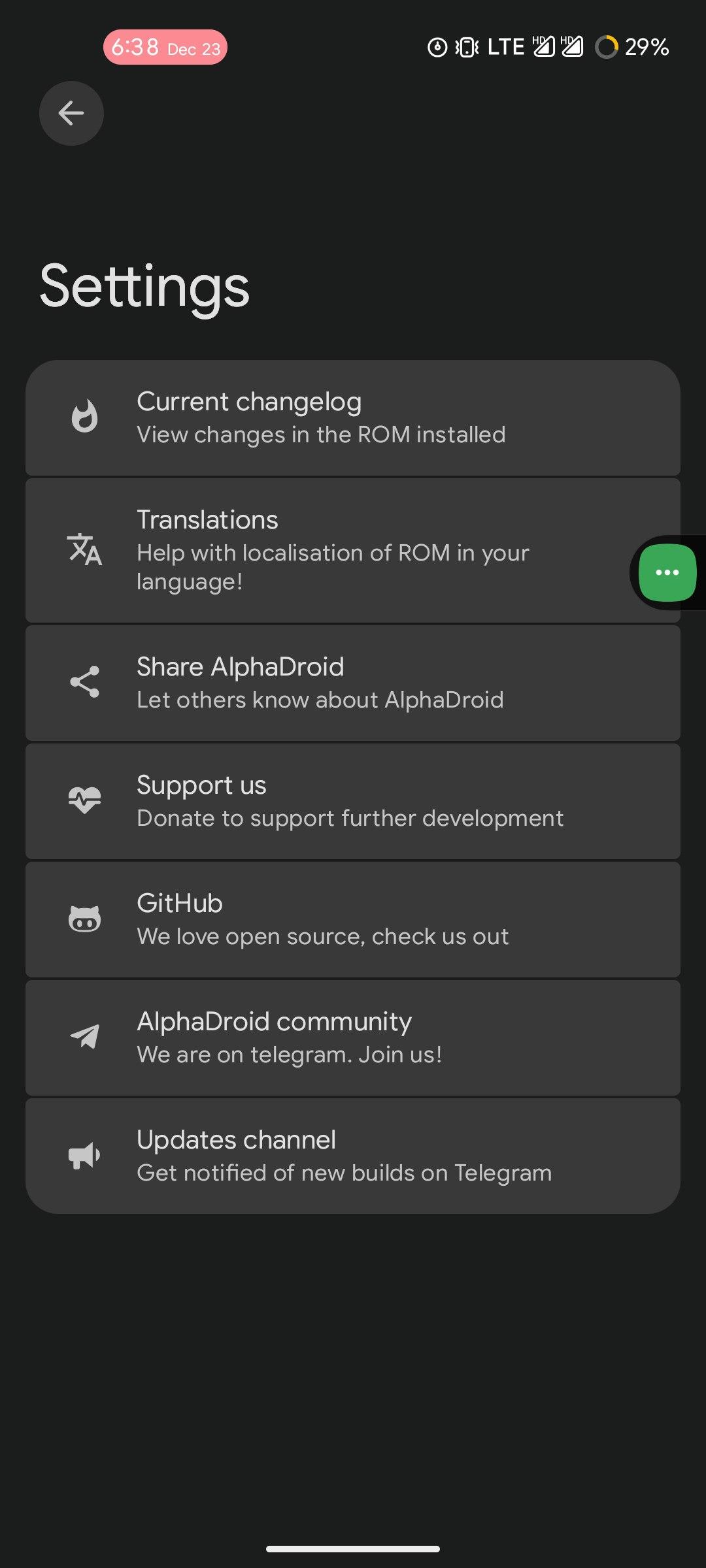Viewport: 706px width, 1568px height.
Task: Tap the back arrow button
Action: pos(71,113)
